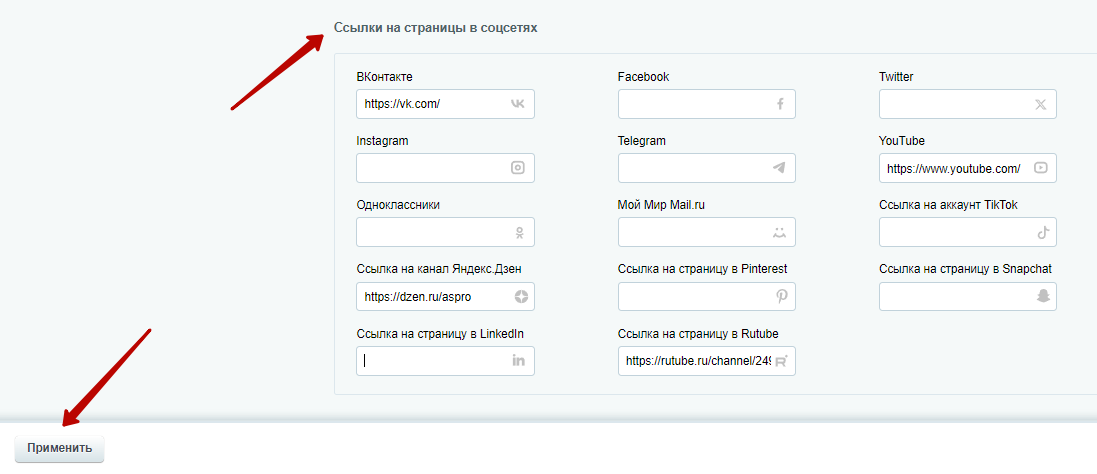Click the YouTube play icon
1097x474 pixels.
(1040, 168)
